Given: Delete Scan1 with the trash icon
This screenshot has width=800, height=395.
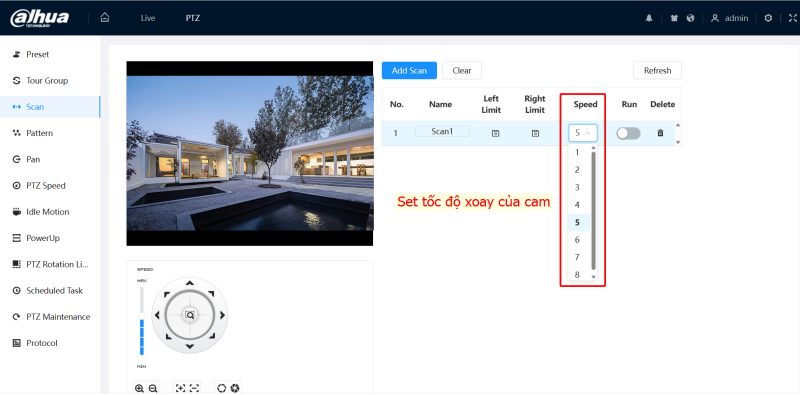Looking at the screenshot, I should point(660,133).
